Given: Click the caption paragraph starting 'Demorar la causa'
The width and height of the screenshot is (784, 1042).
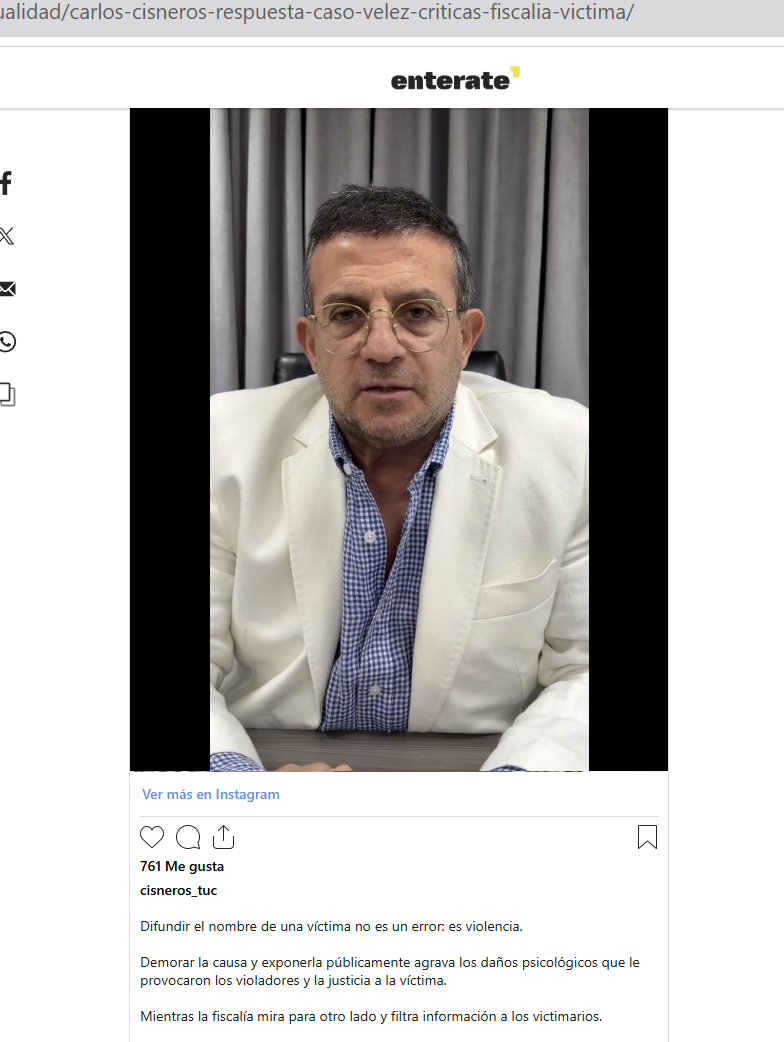Looking at the screenshot, I should [x=389, y=971].
